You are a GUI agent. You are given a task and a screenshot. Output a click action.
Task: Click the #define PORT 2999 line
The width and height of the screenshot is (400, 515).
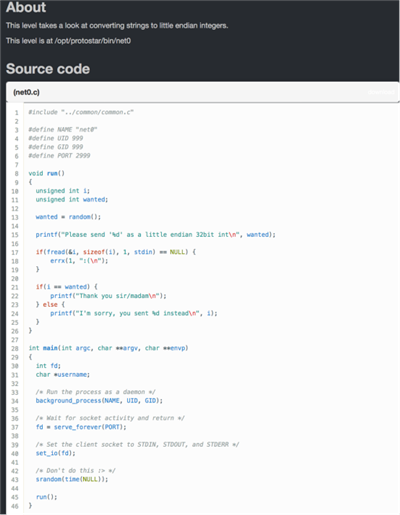(x=59, y=156)
